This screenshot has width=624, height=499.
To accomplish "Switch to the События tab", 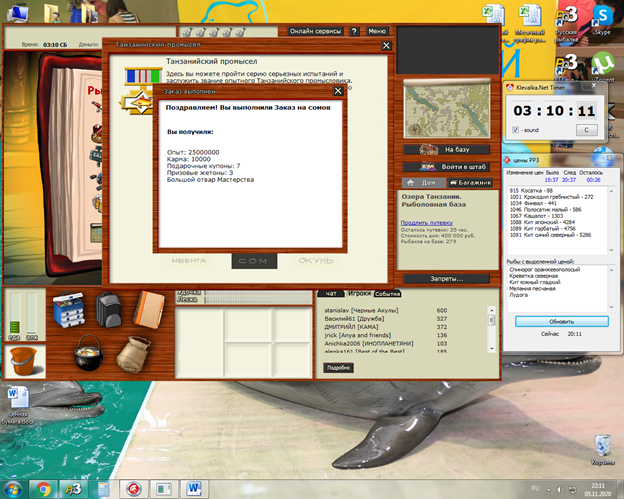I will pos(388,293).
